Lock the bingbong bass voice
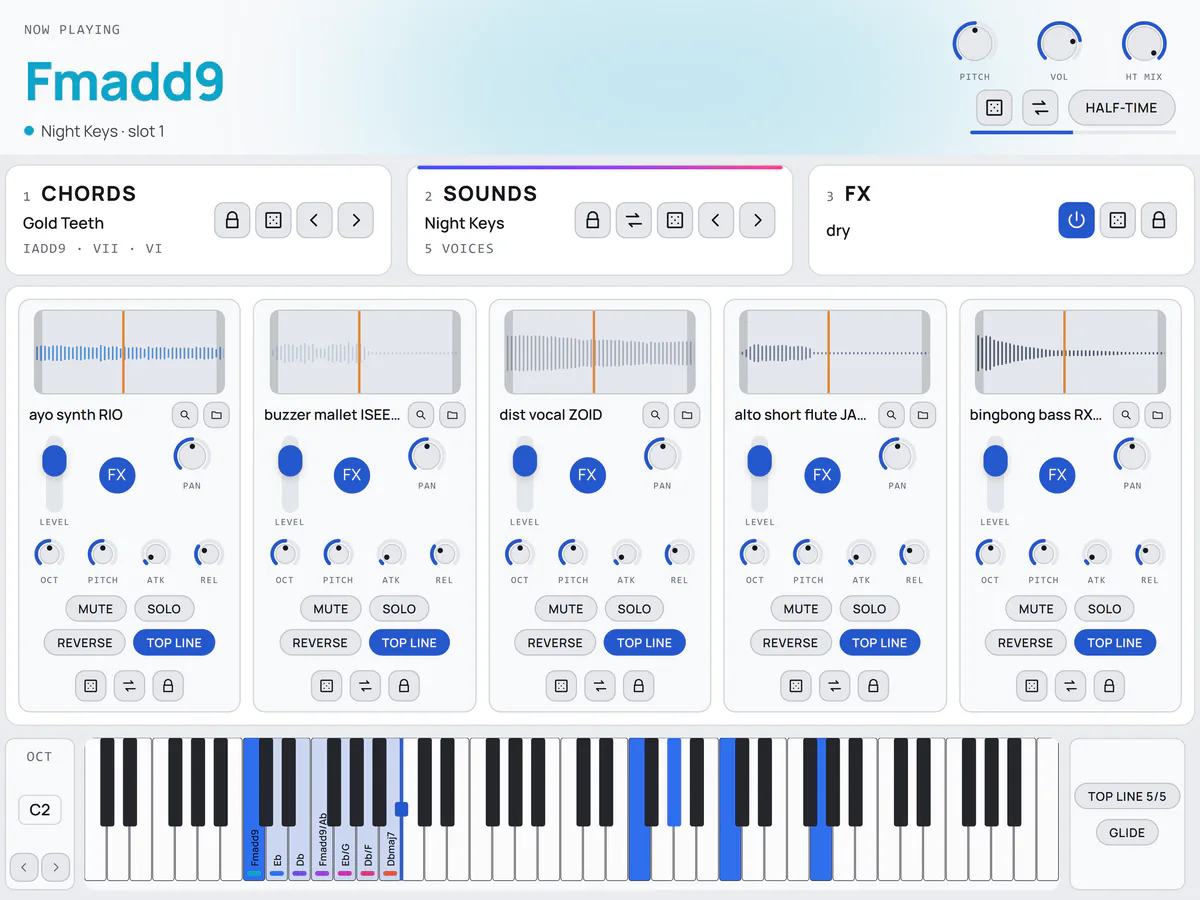Screen dimensions: 1200x900 click(x=1108, y=686)
